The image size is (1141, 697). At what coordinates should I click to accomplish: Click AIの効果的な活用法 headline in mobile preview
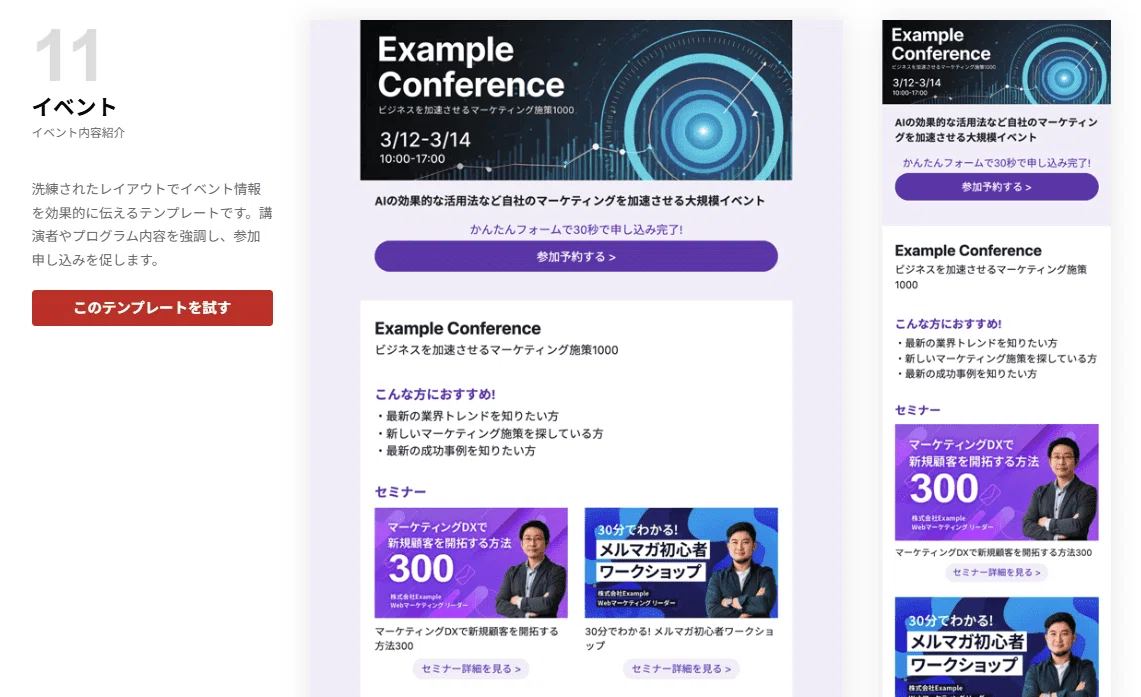(996, 130)
